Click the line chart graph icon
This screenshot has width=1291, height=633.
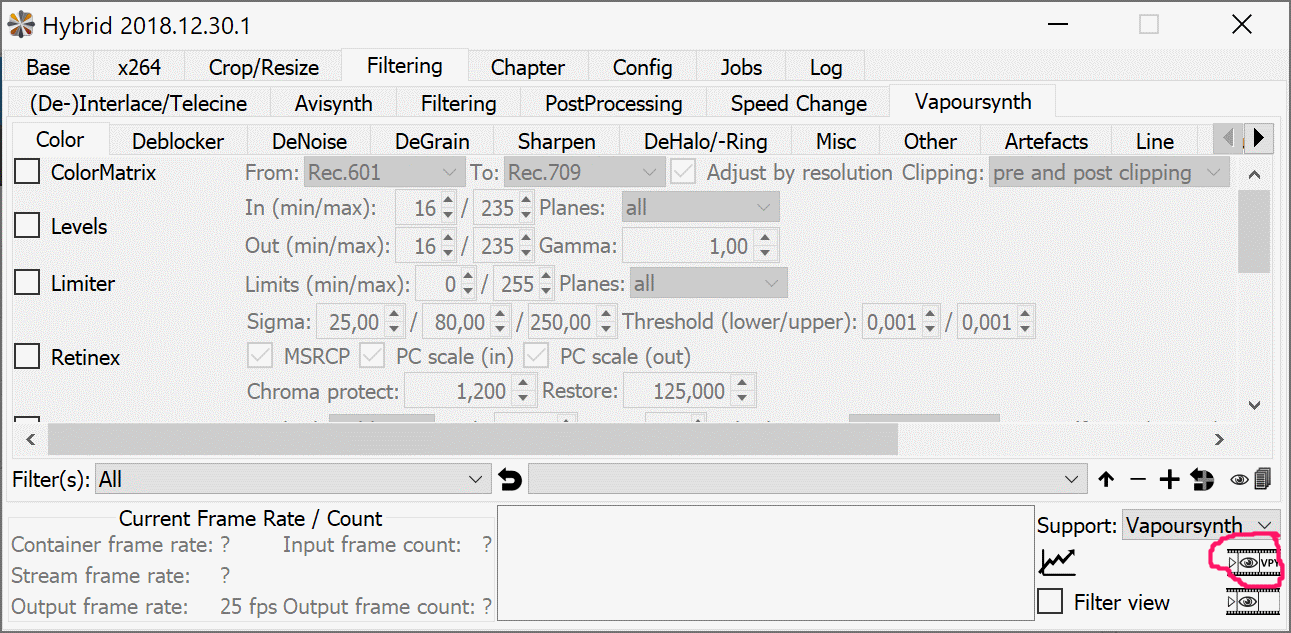click(1057, 563)
